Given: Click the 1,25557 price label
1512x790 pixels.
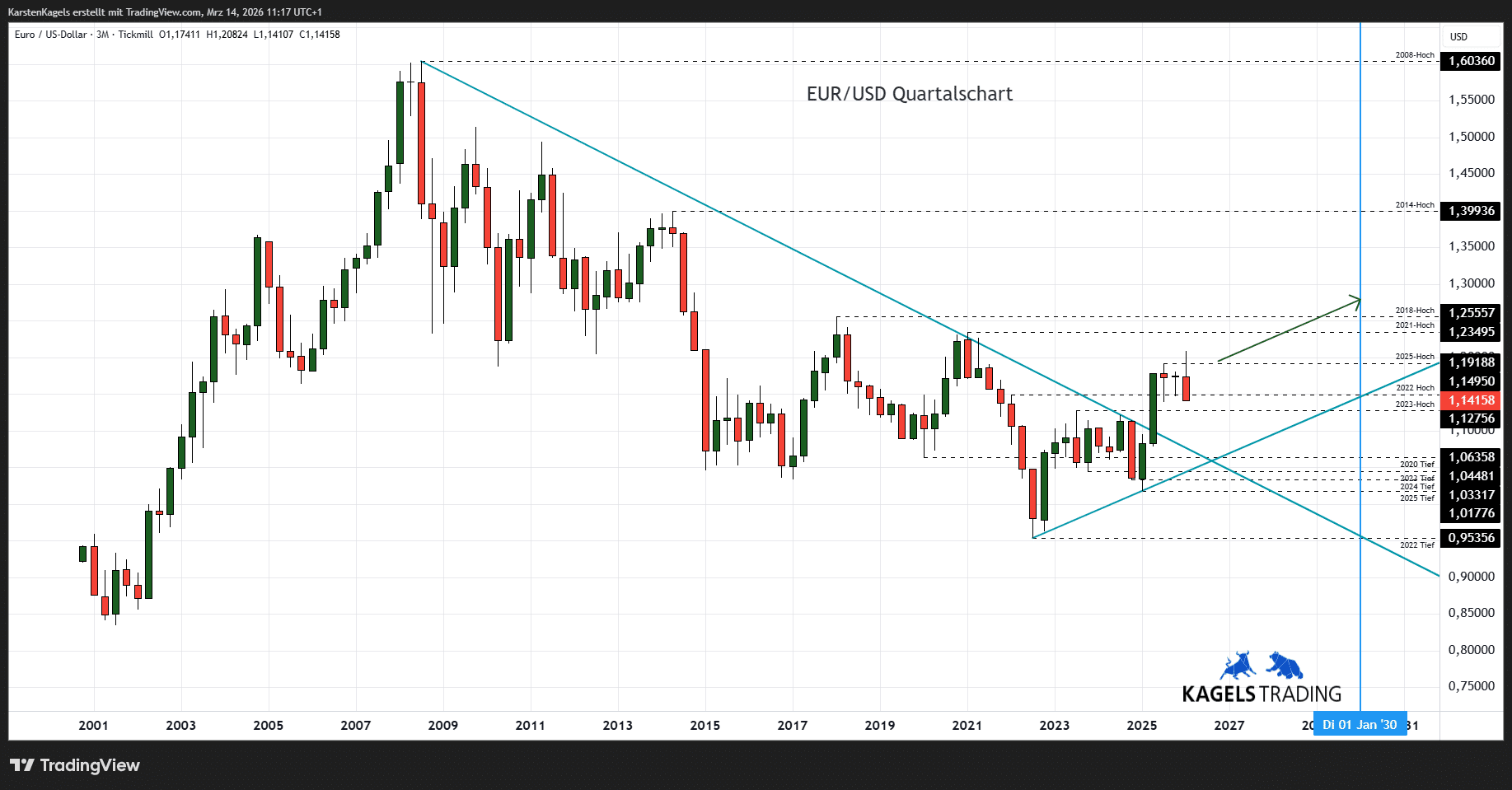Looking at the screenshot, I should point(1471,313).
